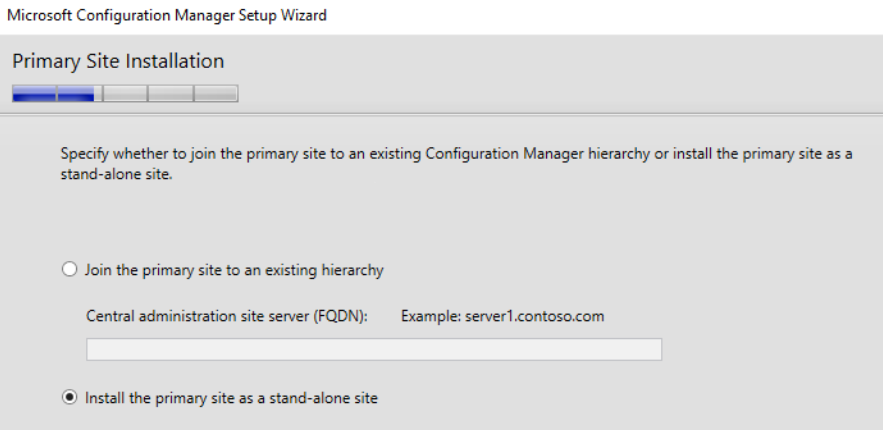Click the third progress bar segment

click(x=125, y=94)
